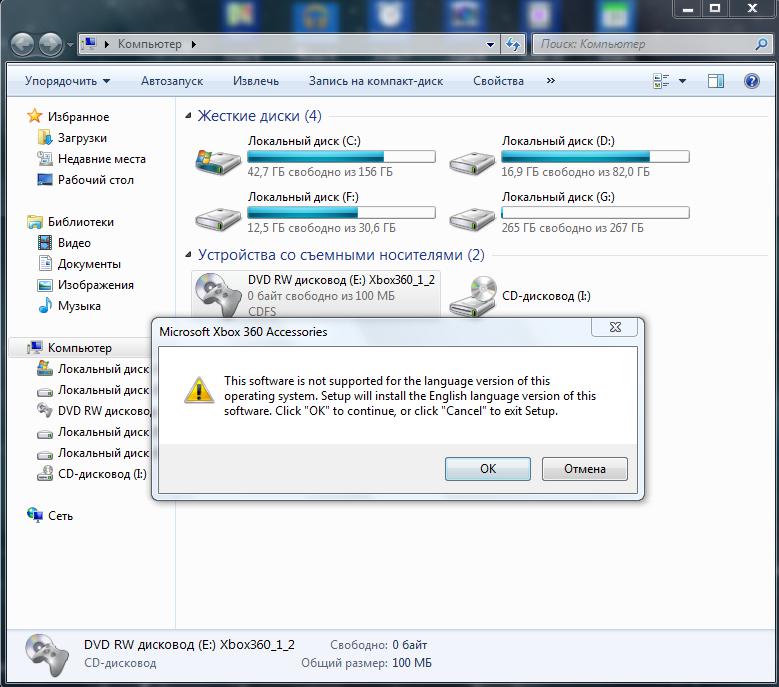
Task: Click the Общий размер: 100 МБ text
Action: pyautogui.click(x=366, y=663)
